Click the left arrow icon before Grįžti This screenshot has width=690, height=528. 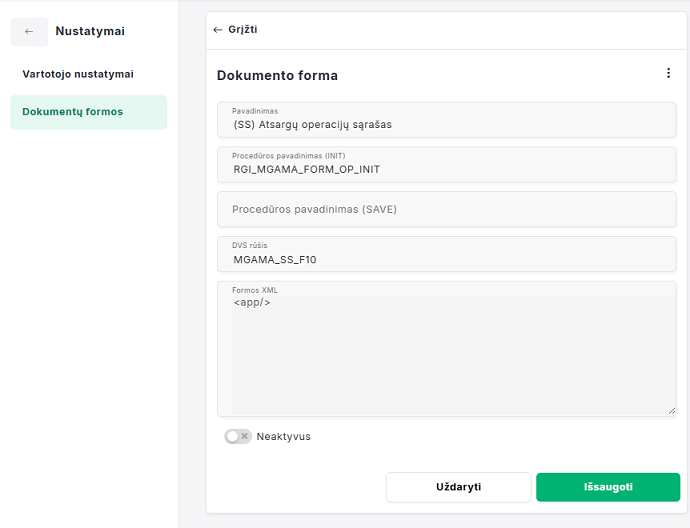[x=218, y=30]
